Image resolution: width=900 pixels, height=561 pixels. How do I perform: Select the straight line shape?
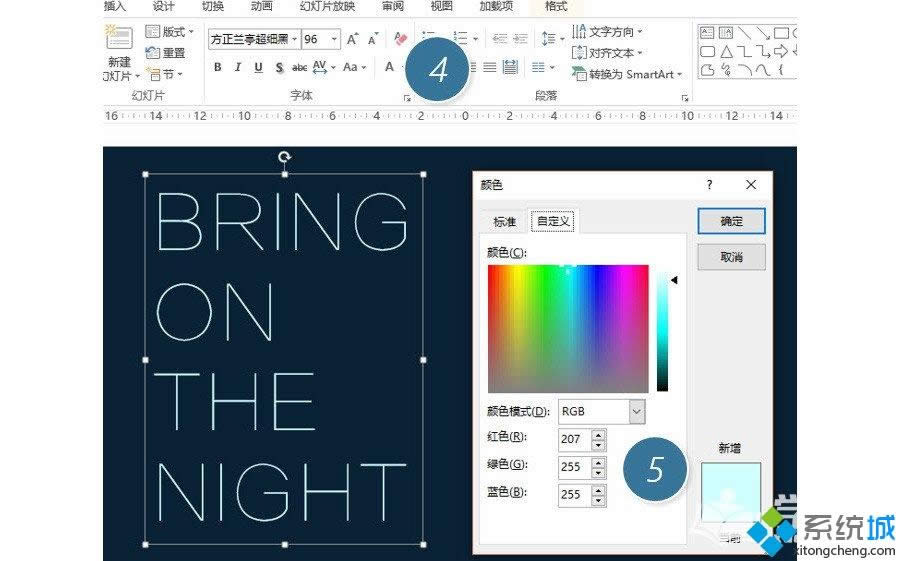tap(744, 33)
